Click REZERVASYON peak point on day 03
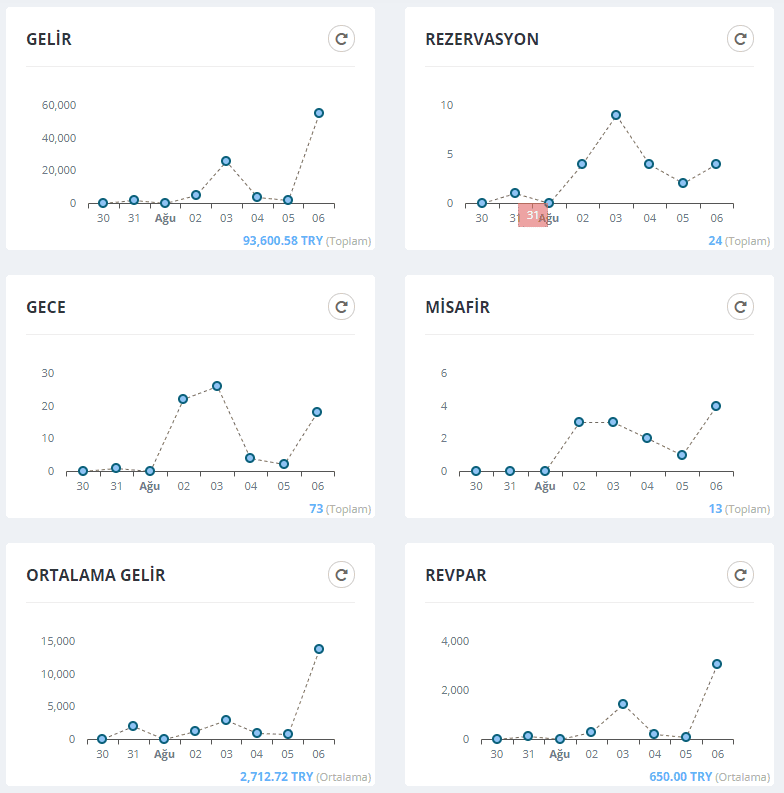 (616, 115)
